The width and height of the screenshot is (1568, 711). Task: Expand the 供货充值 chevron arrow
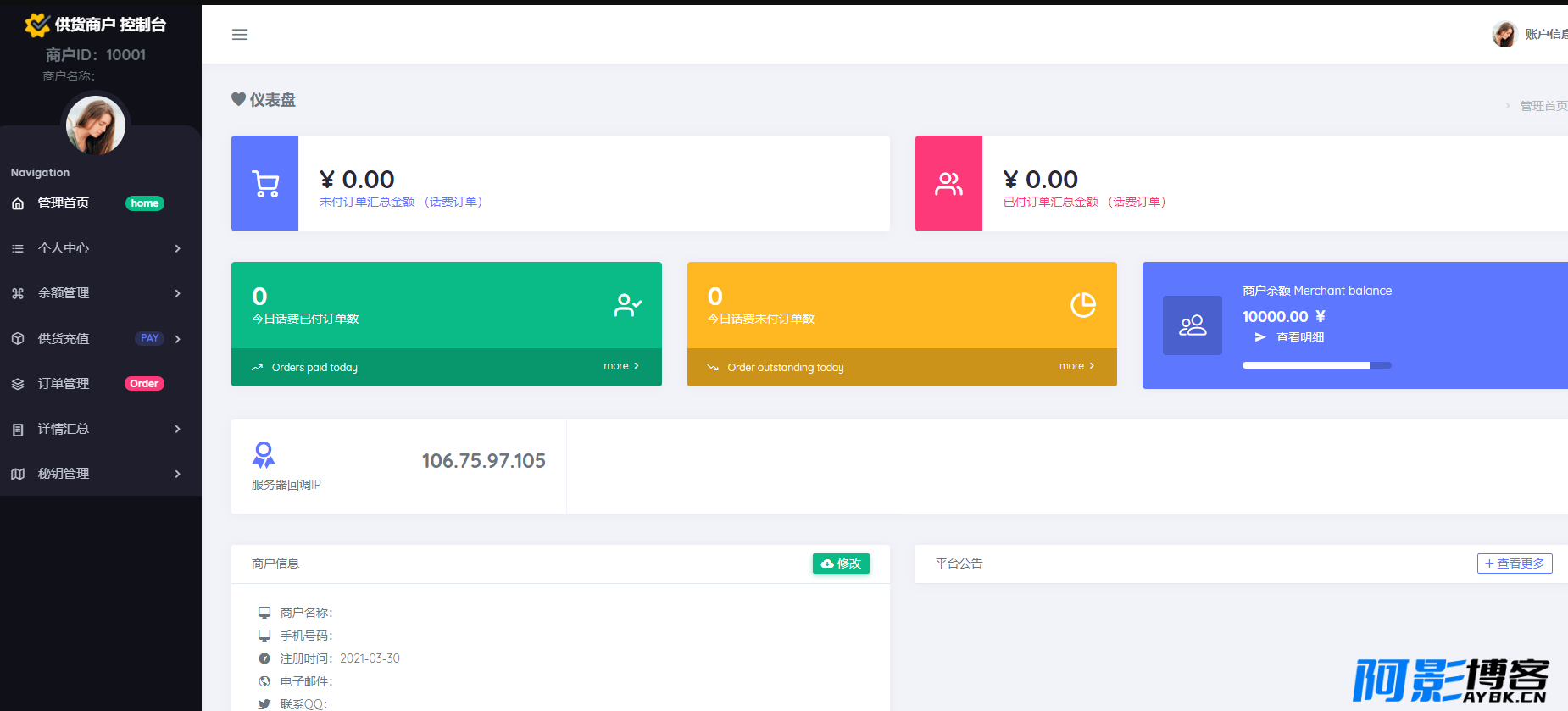pos(178,339)
